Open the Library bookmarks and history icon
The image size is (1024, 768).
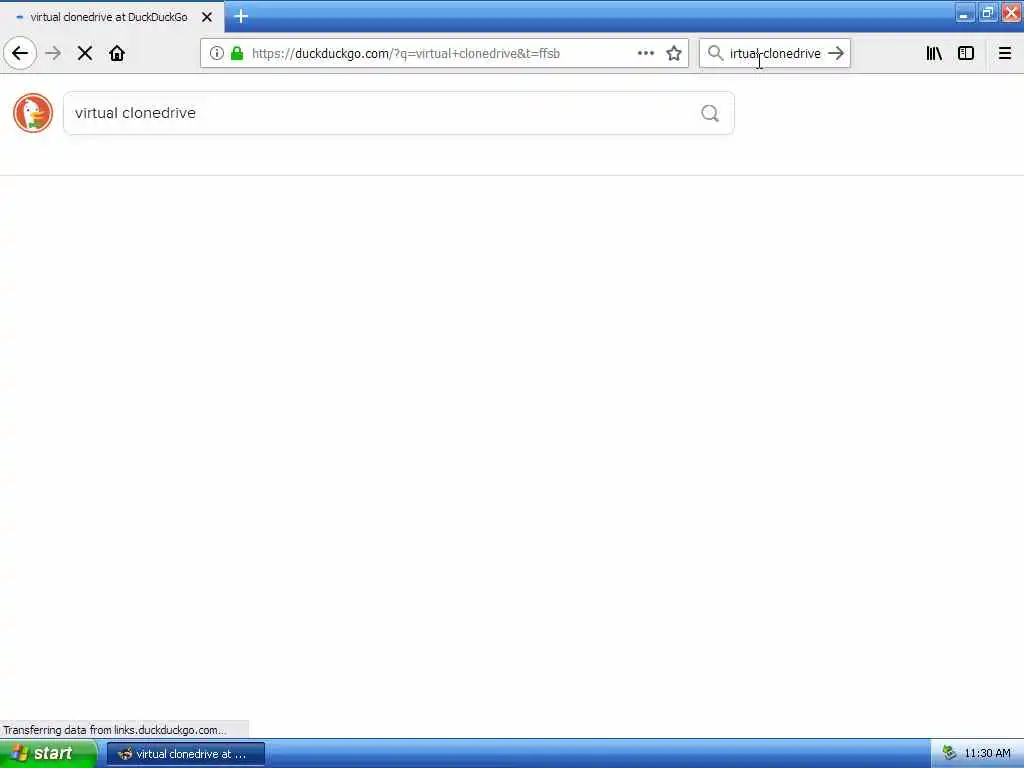(934, 54)
